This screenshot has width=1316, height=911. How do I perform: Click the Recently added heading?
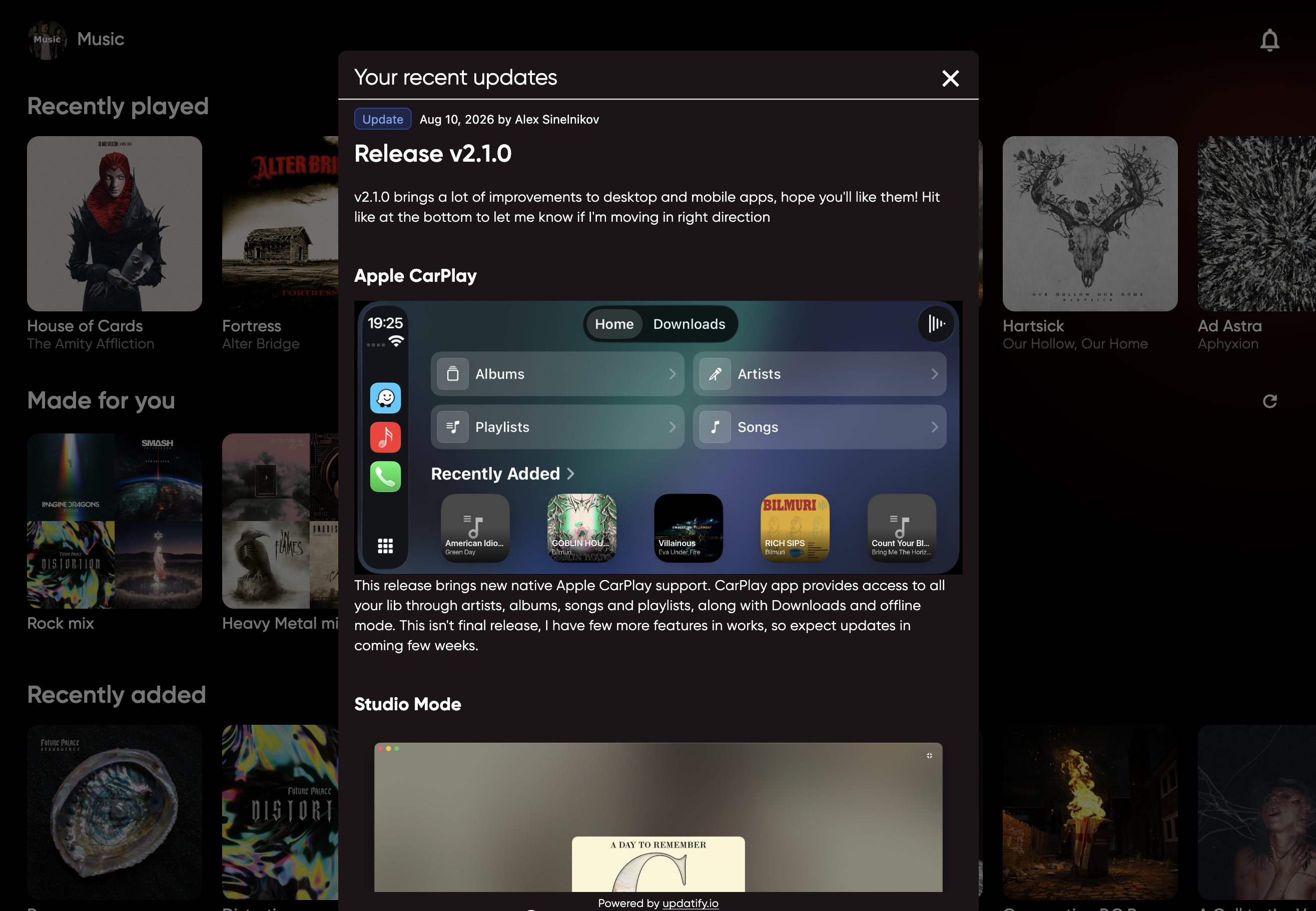tap(117, 695)
